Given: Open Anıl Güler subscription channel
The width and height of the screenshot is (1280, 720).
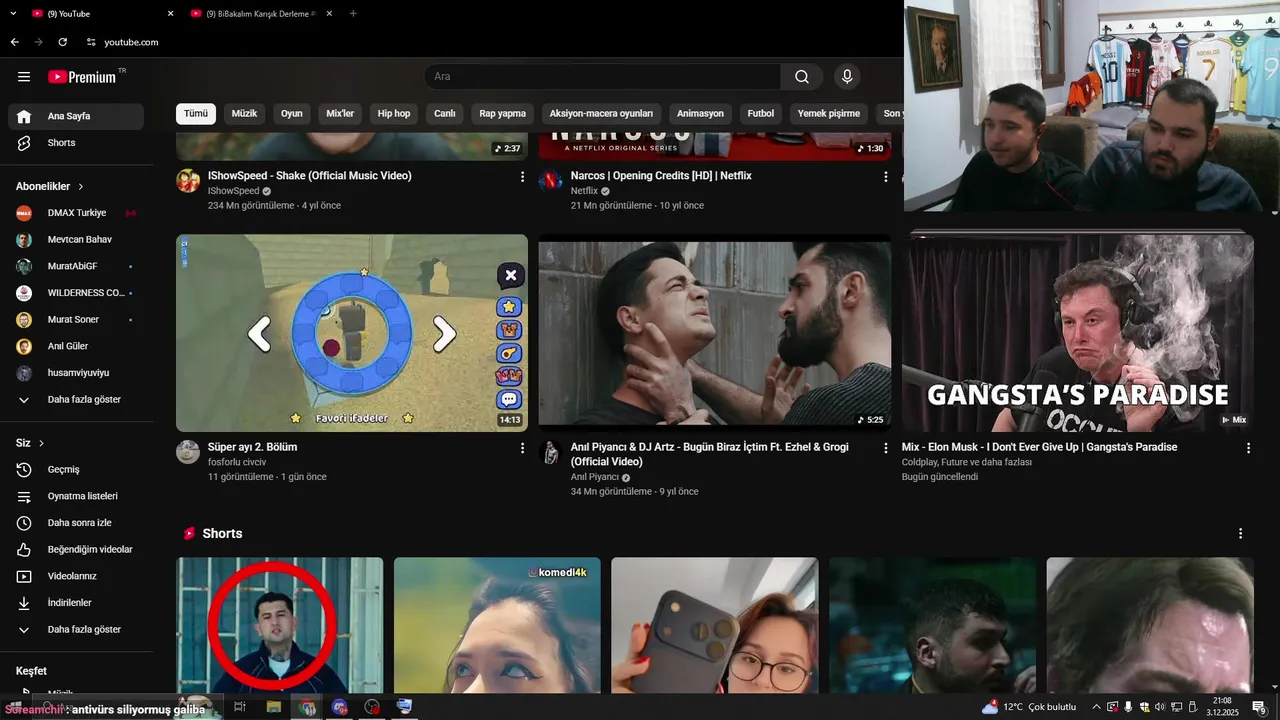Looking at the screenshot, I should point(76,346).
